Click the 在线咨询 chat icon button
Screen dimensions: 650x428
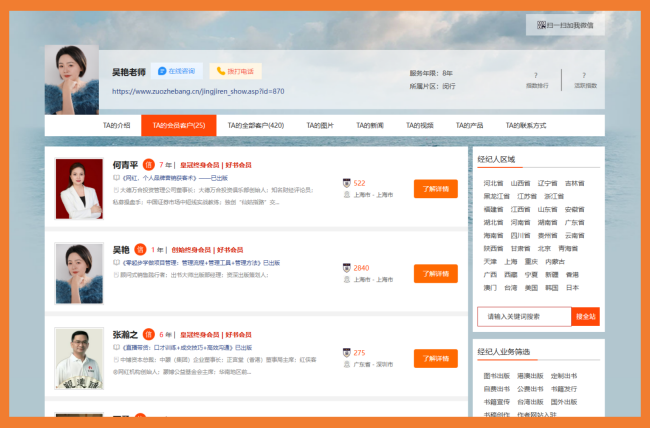(178, 71)
